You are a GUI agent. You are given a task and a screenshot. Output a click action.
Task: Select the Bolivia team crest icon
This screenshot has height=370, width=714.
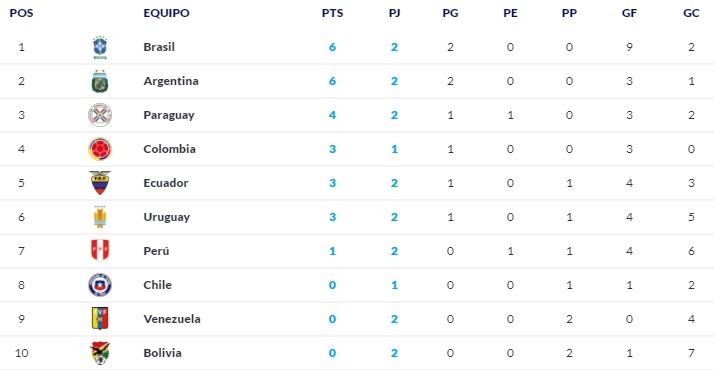pyautogui.click(x=100, y=353)
